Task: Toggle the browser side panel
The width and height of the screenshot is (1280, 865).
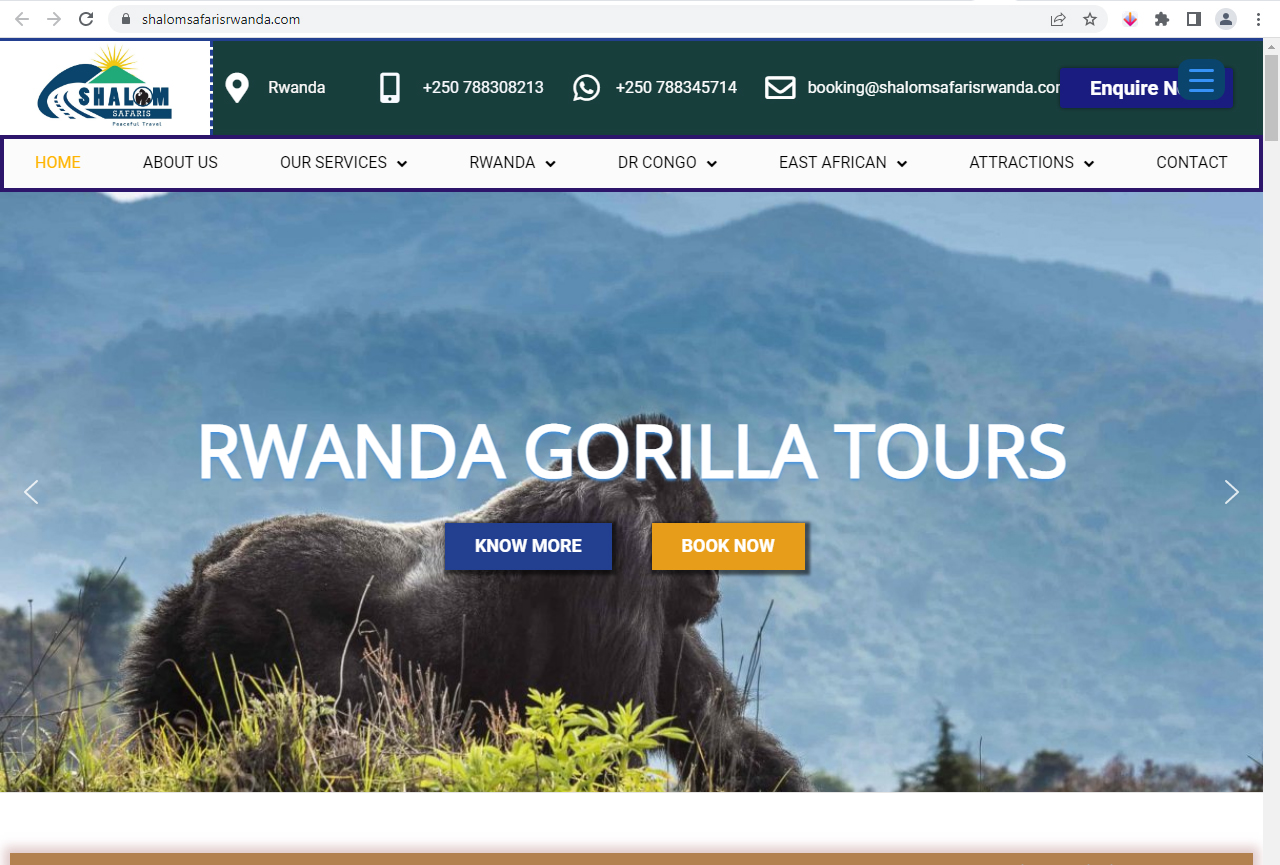Action: [1194, 19]
